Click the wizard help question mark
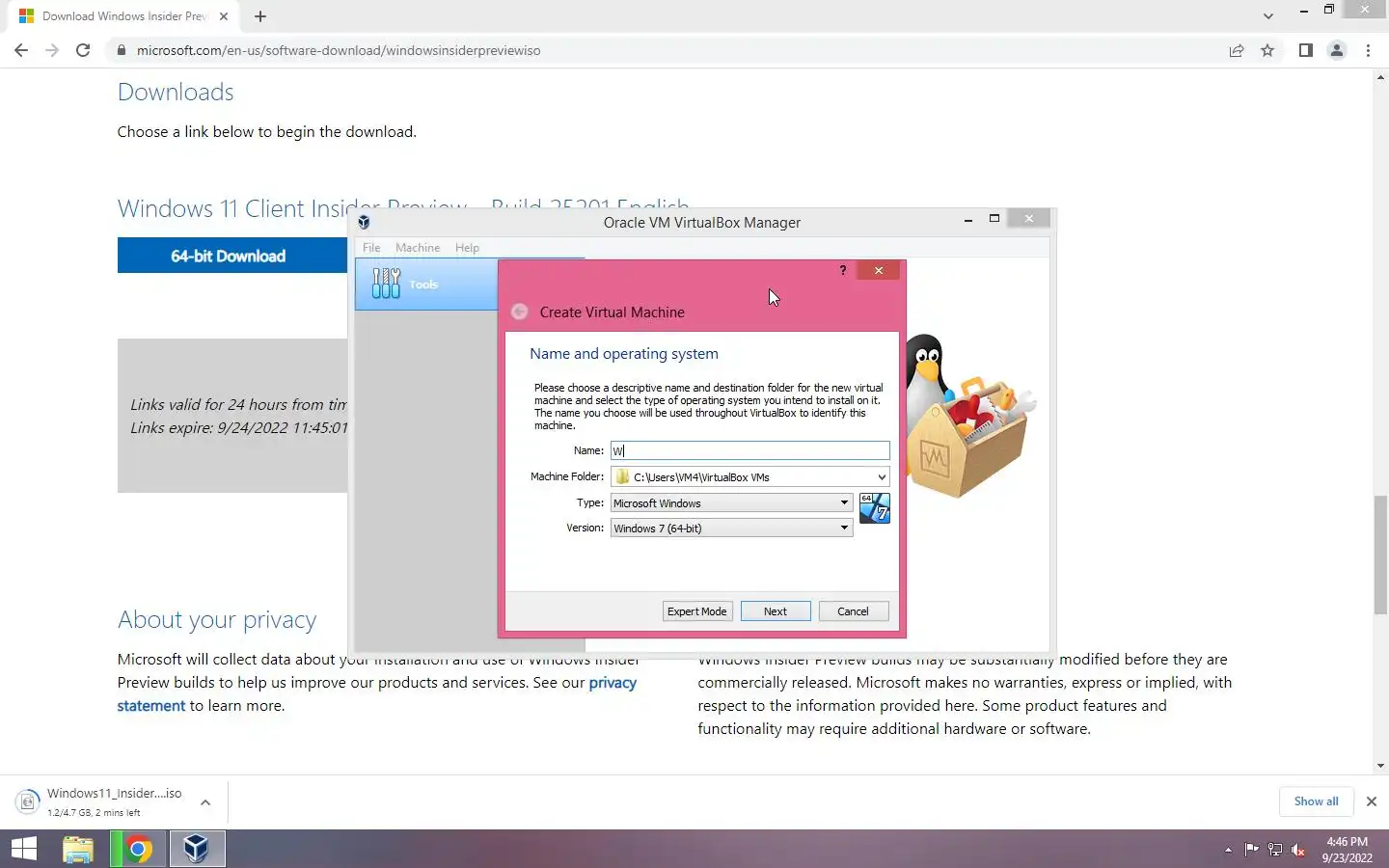Viewport: 1389px width, 868px height. click(843, 270)
